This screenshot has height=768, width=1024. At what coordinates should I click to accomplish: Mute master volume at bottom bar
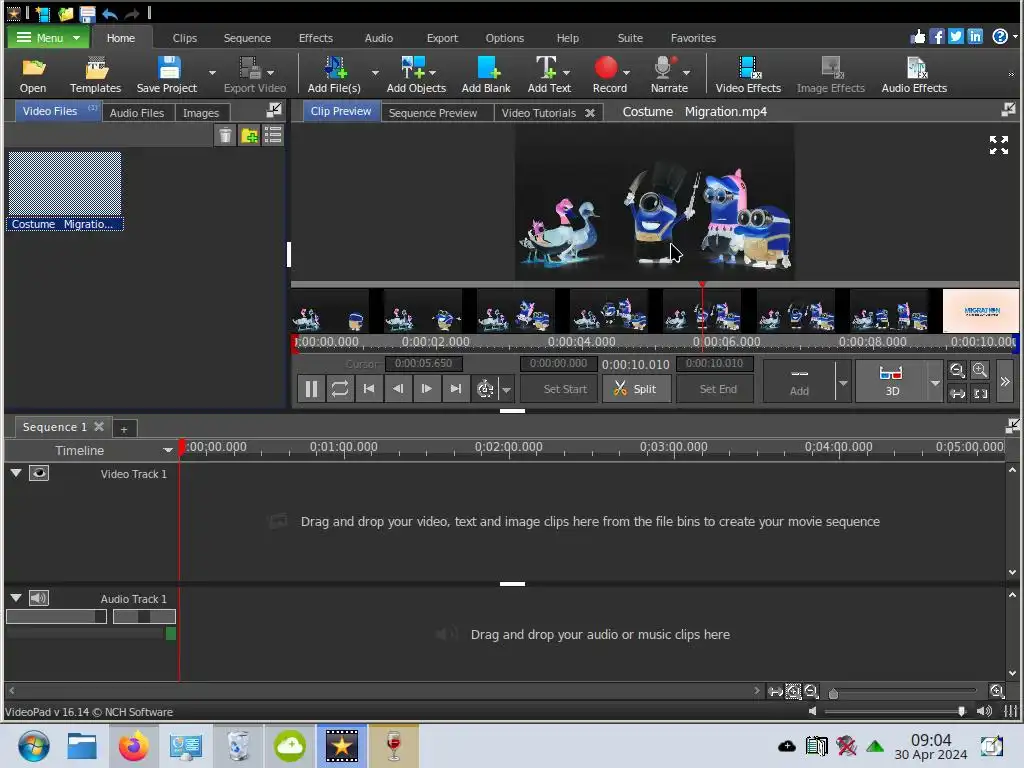pos(984,711)
